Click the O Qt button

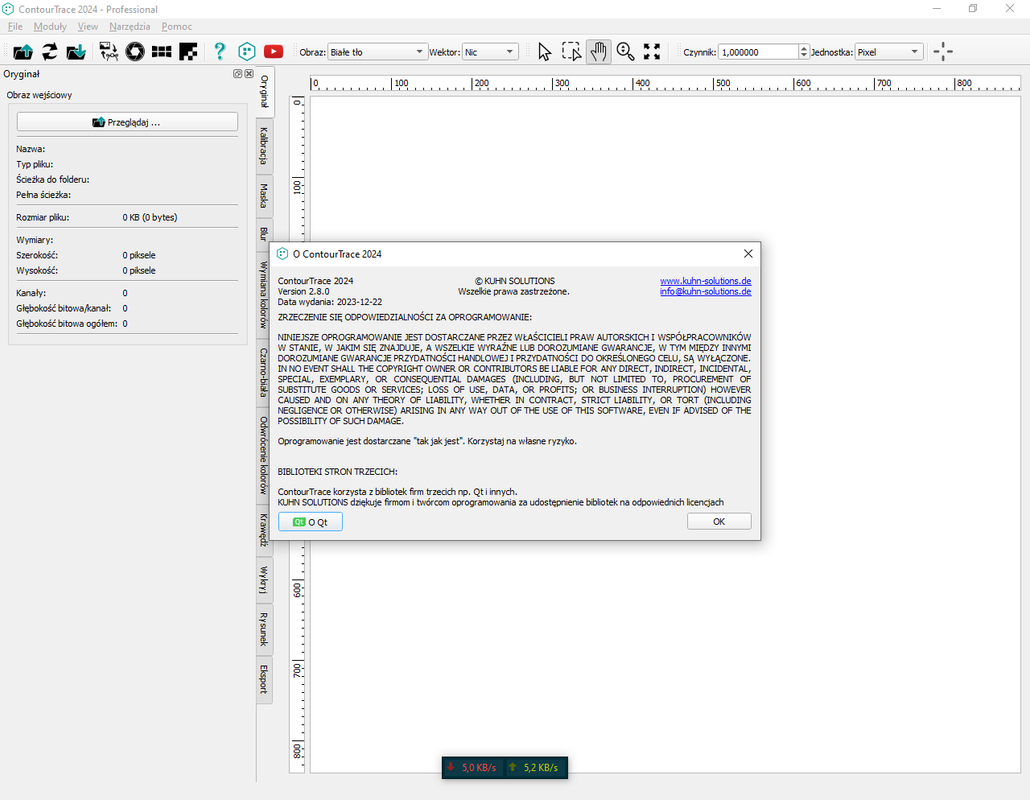coord(310,522)
